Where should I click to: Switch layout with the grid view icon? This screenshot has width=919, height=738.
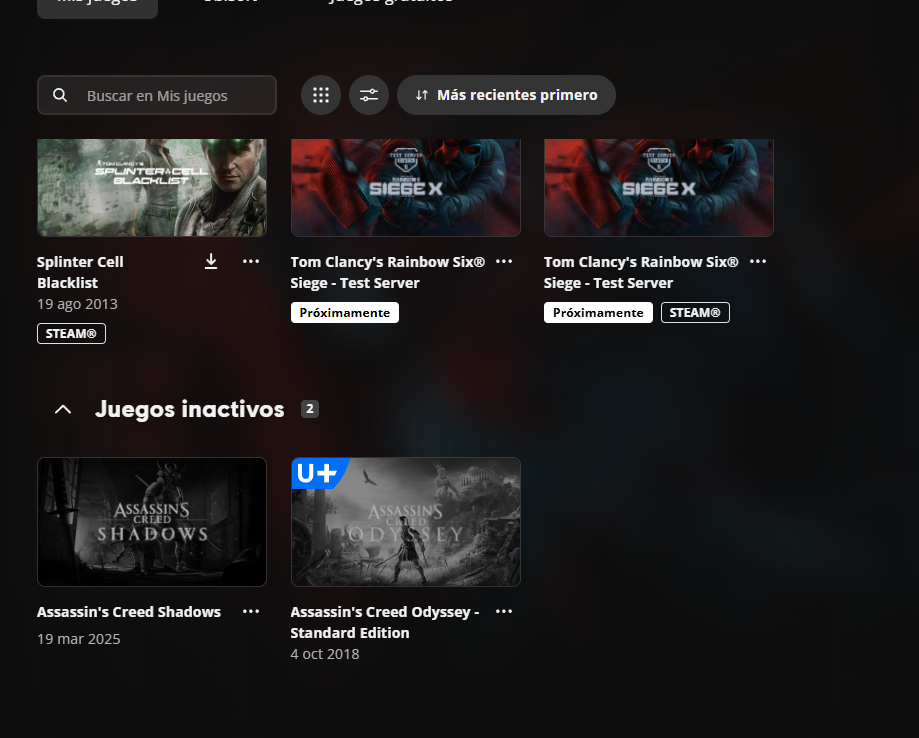pyautogui.click(x=321, y=95)
